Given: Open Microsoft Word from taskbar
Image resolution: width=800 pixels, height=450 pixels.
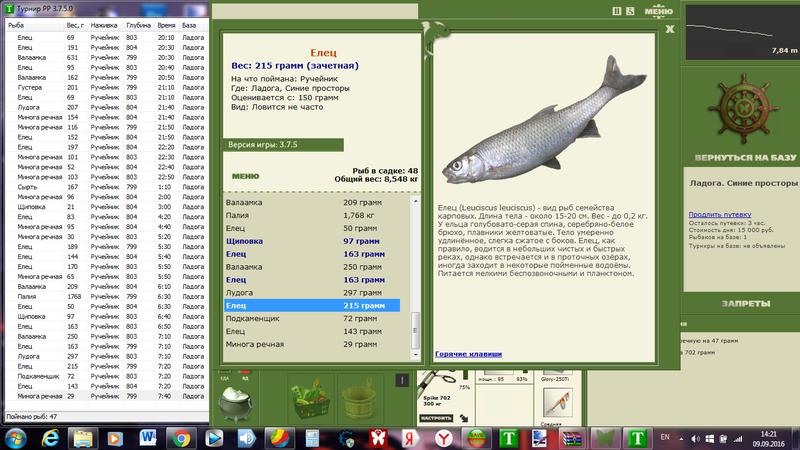Looking at the screenshot, I should [147, 438].
